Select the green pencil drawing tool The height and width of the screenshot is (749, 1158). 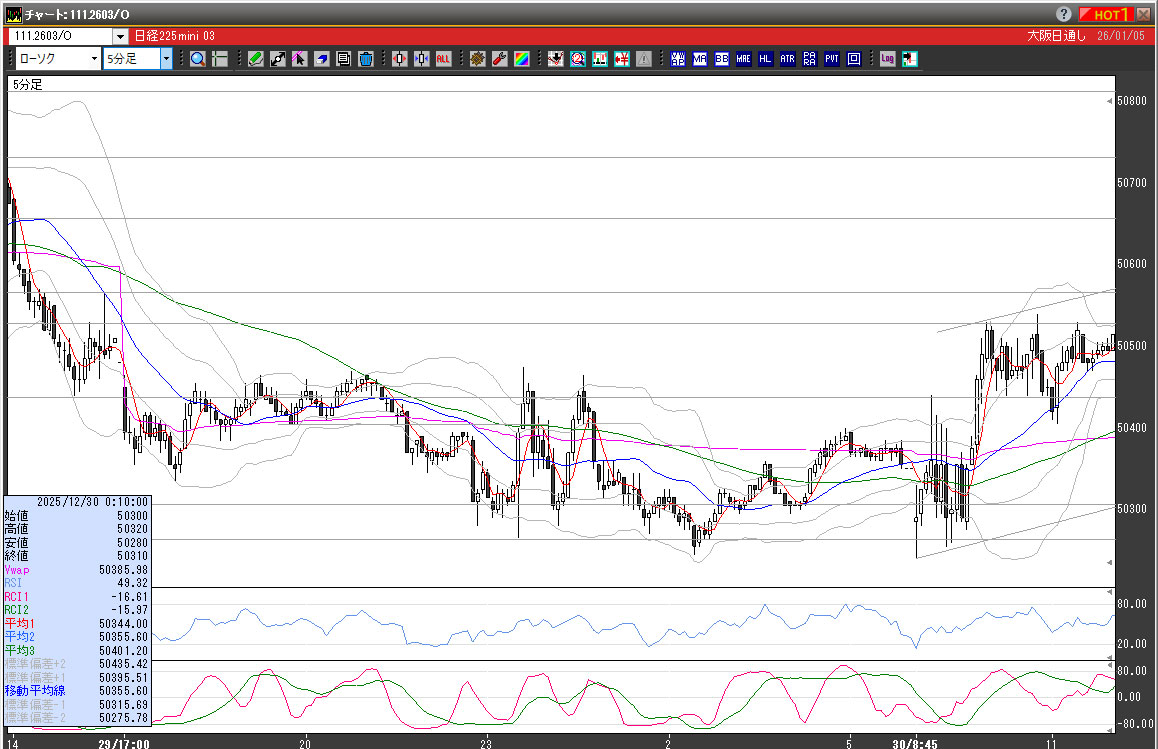[256, 59]
